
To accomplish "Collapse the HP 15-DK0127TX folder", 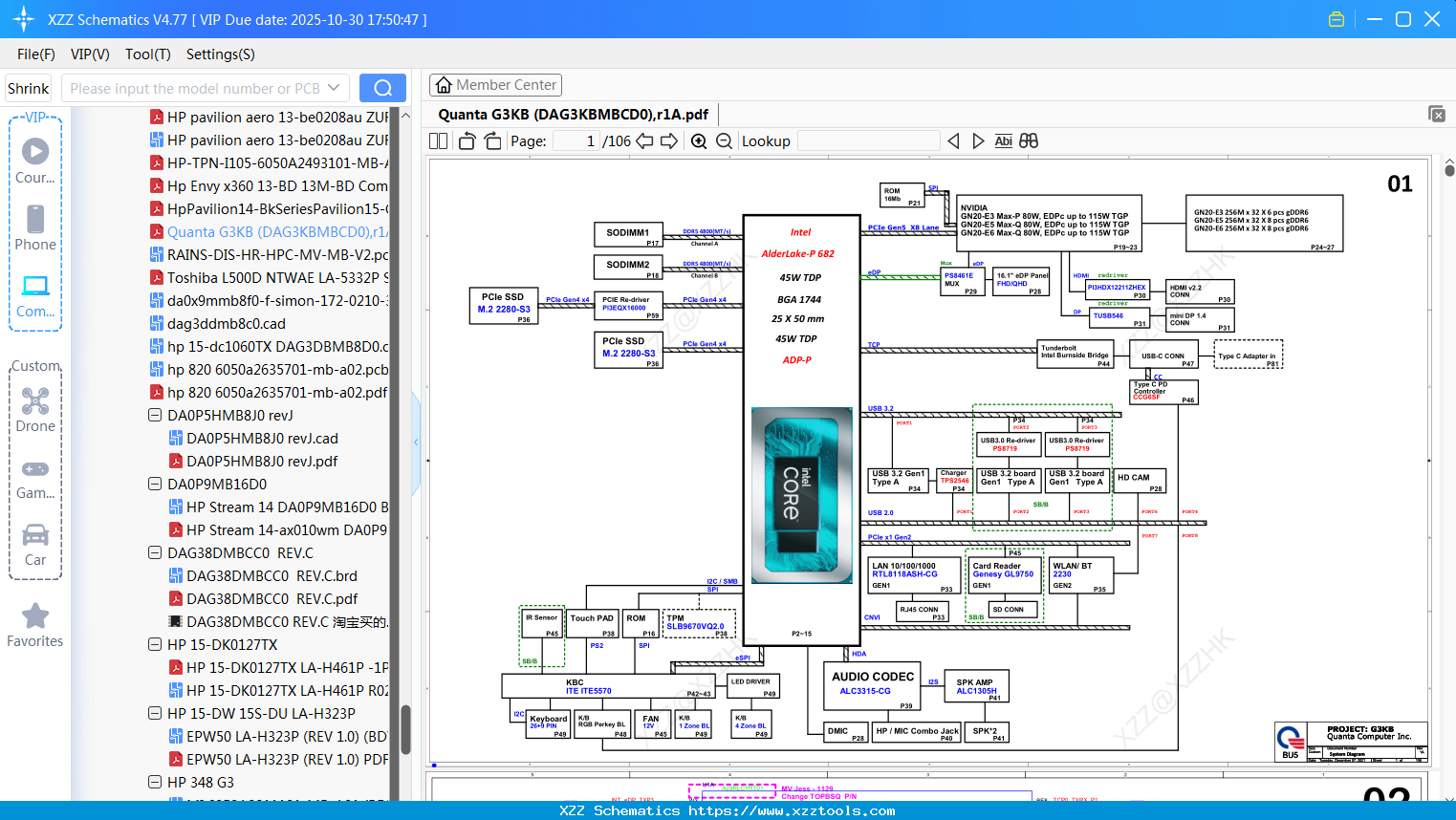I will point(155,645).
